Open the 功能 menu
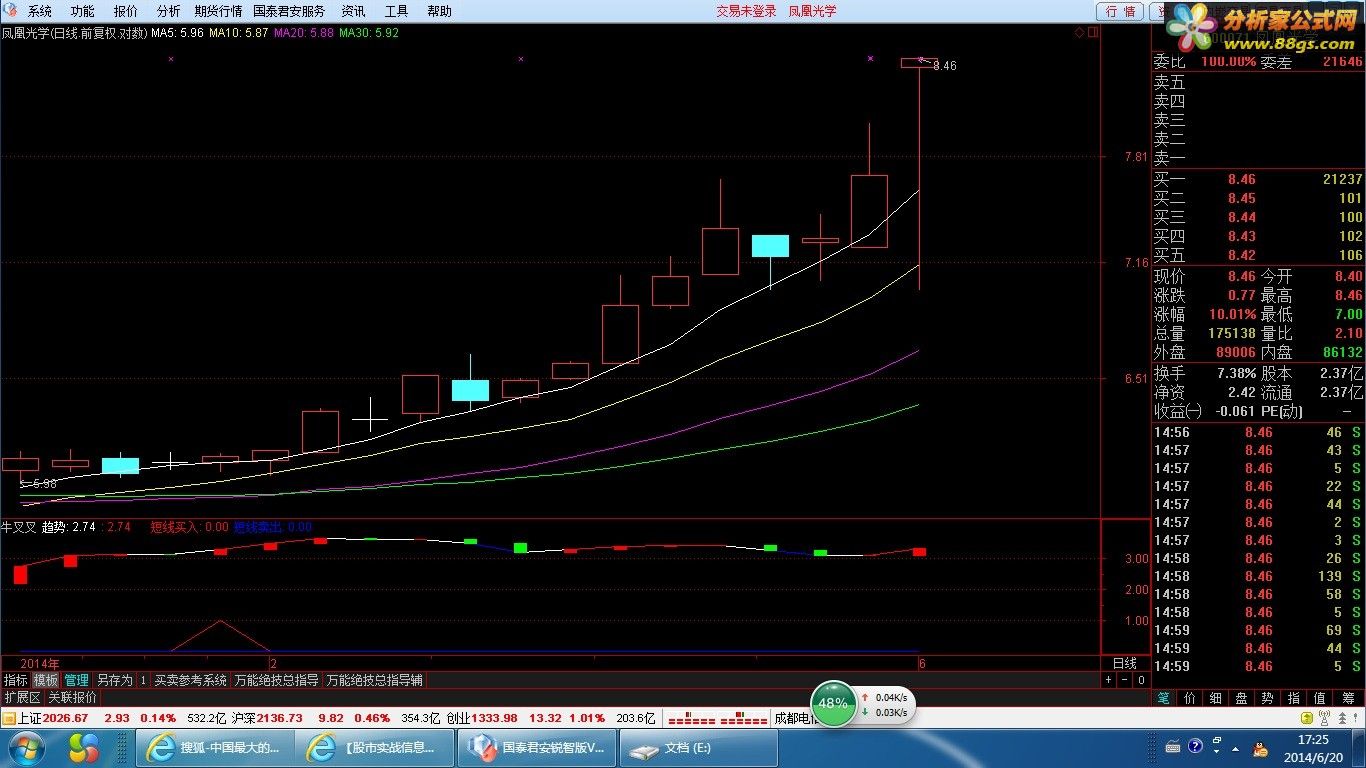 83,11
